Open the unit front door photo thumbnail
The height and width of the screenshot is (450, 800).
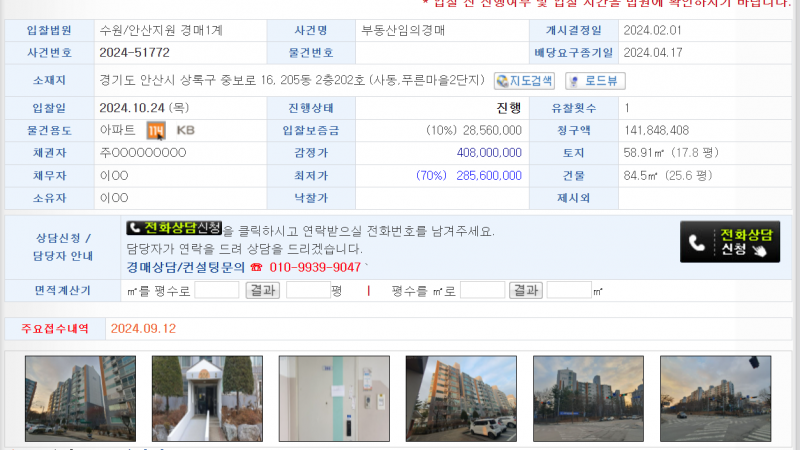coord(320,399)
